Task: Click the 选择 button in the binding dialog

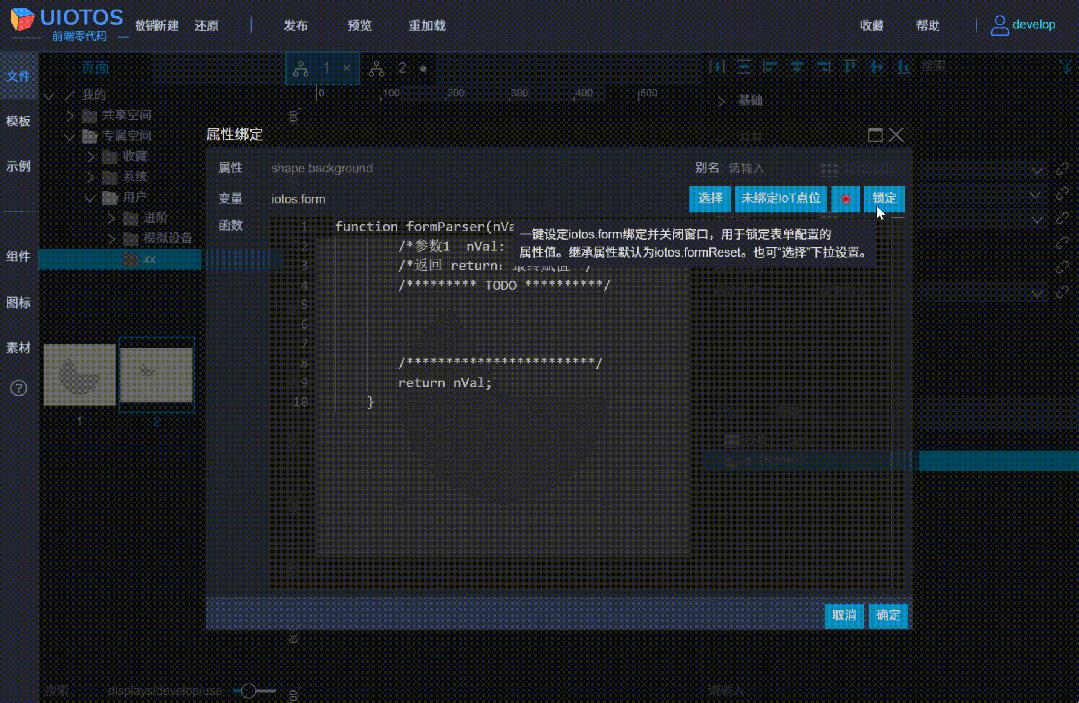Action: click(710, 198)
